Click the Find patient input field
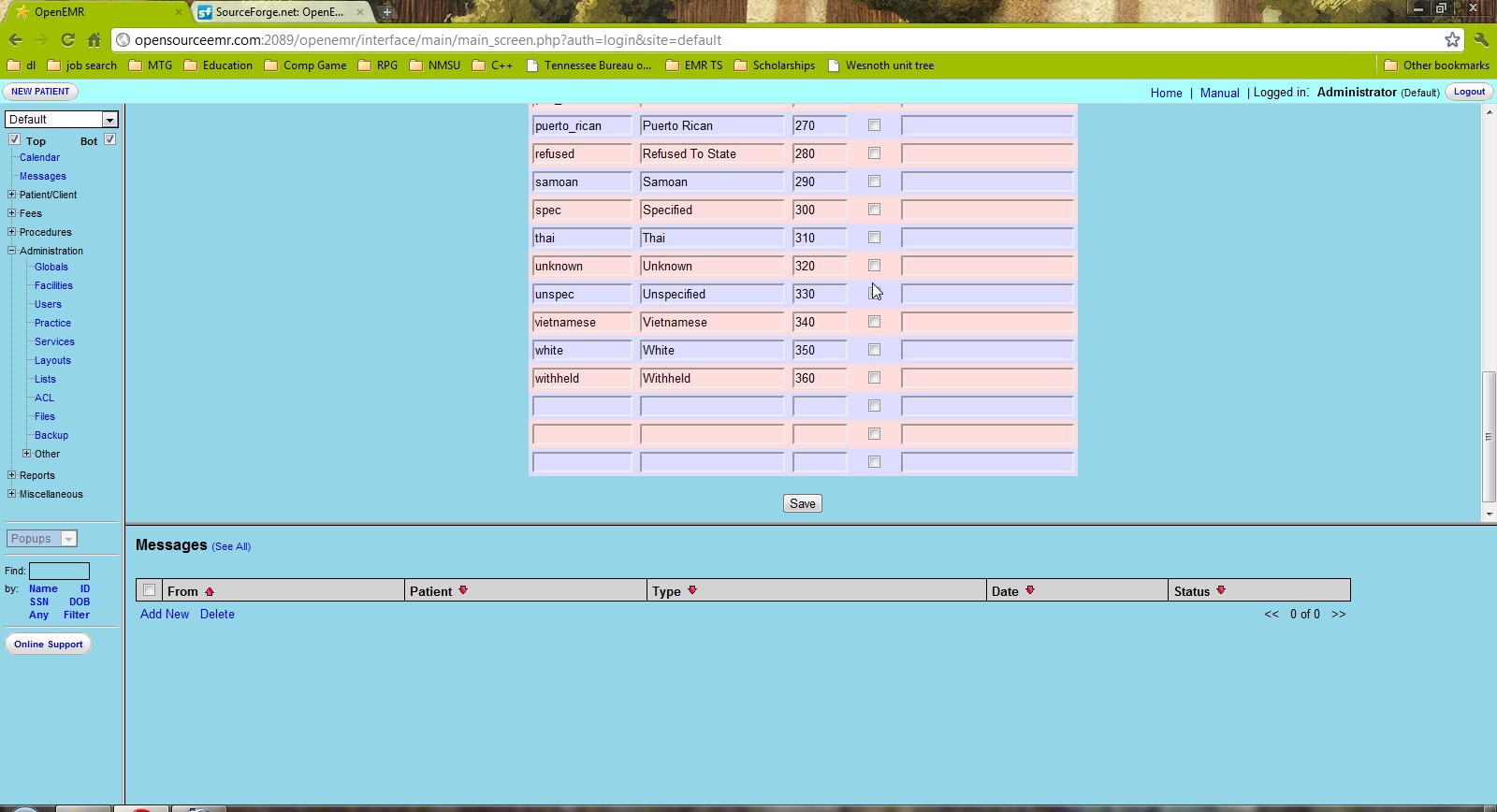The height and width of the screenshot is (812, 1497). (59, 571)
